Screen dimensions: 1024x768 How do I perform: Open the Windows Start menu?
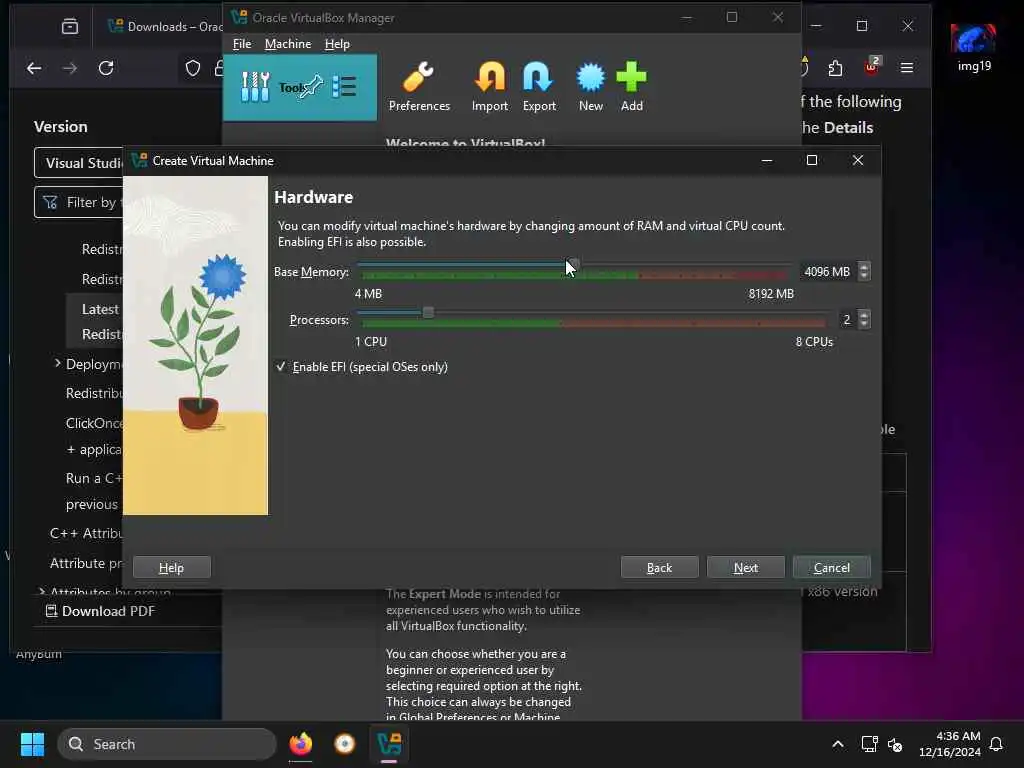pos(32,744)
